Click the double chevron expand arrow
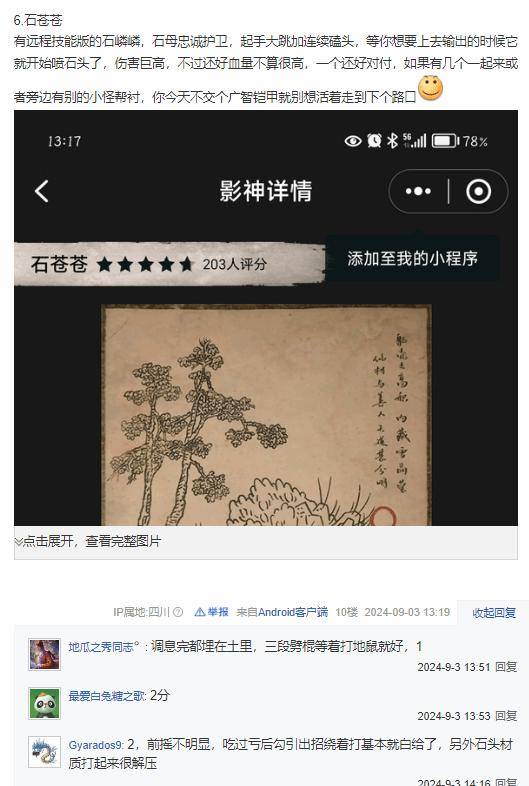 click(x=19, y=542)
